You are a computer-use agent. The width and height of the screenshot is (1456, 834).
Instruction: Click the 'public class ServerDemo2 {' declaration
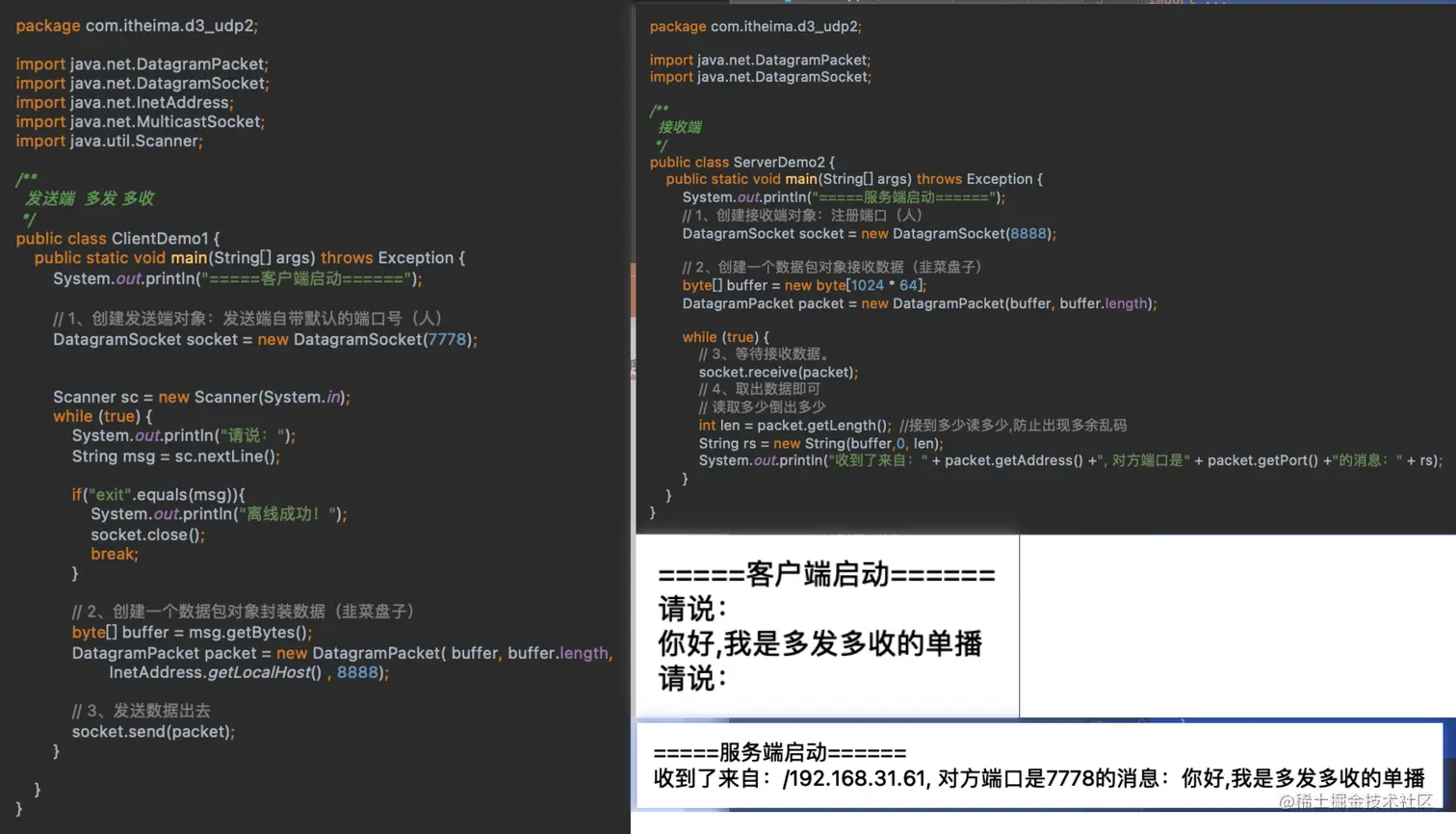[742, 162]
